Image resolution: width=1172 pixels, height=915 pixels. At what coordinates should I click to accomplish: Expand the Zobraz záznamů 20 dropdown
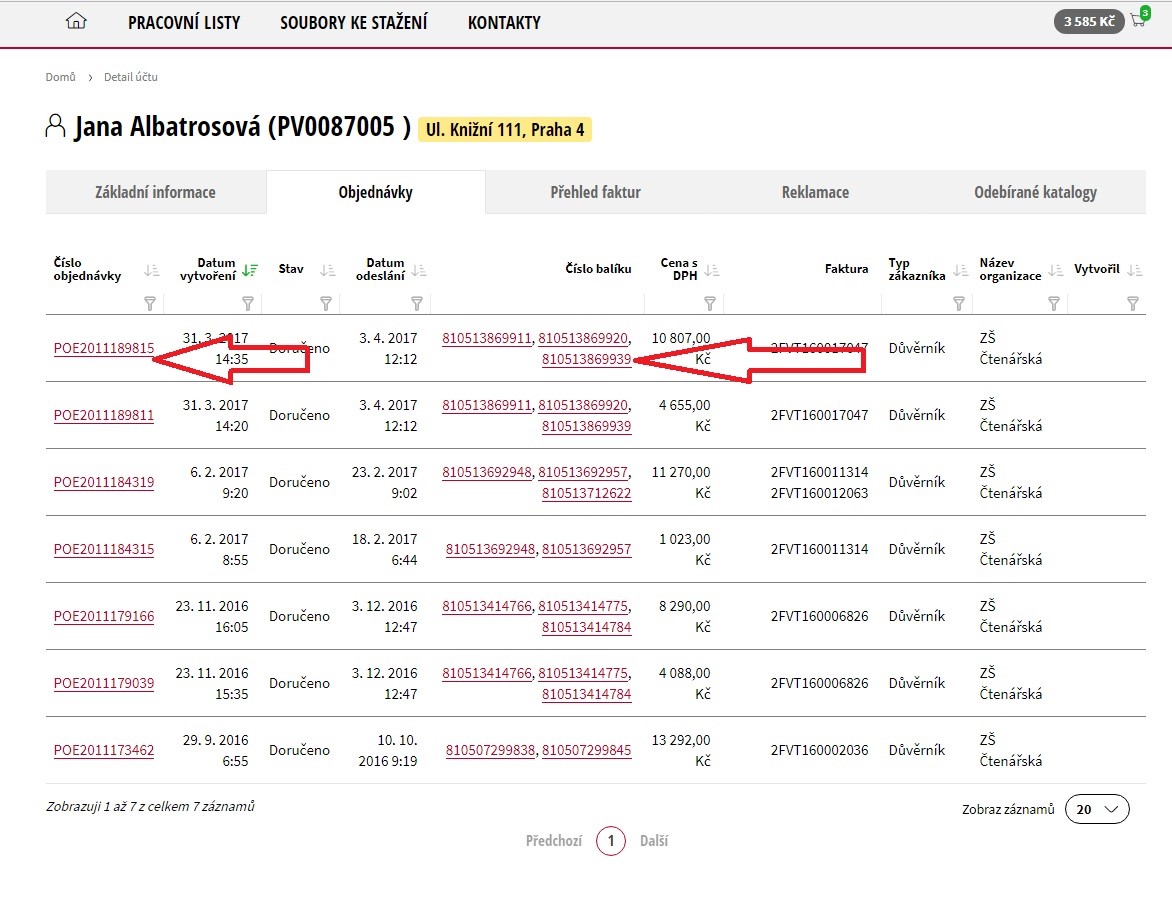click(x=1097, y=809)
